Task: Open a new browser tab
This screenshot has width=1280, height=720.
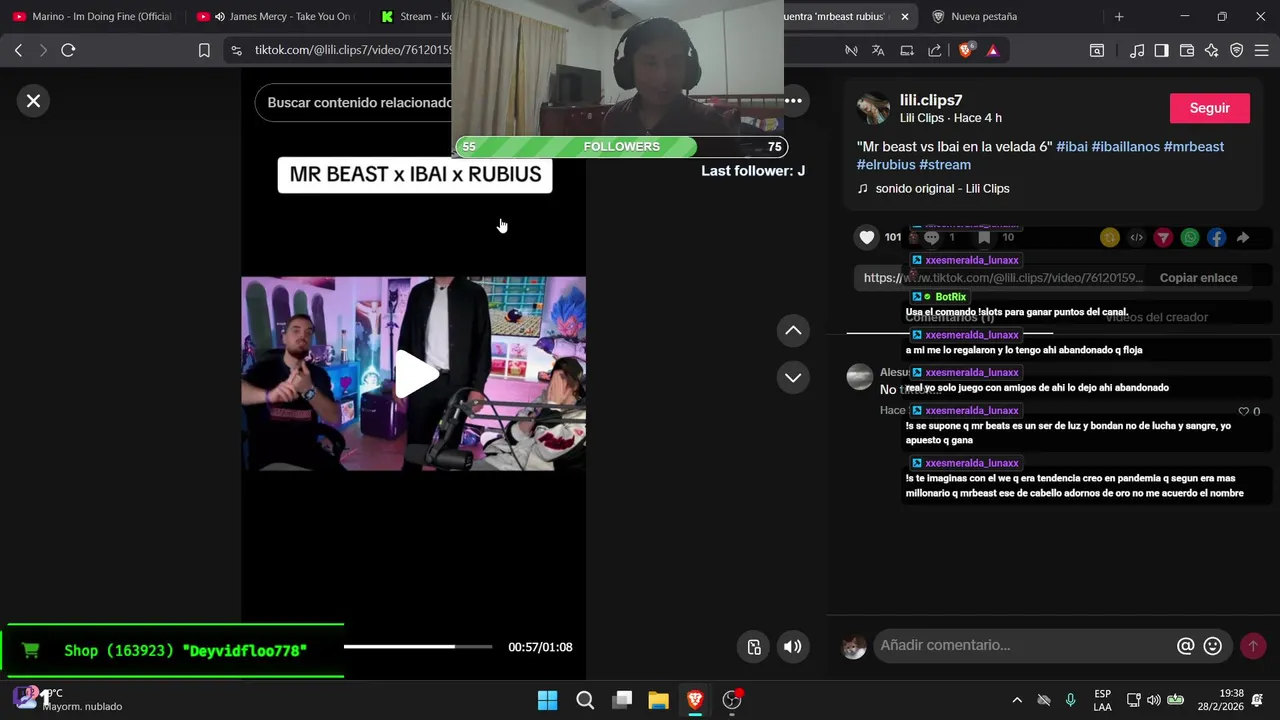Action: coord(1119,16)
